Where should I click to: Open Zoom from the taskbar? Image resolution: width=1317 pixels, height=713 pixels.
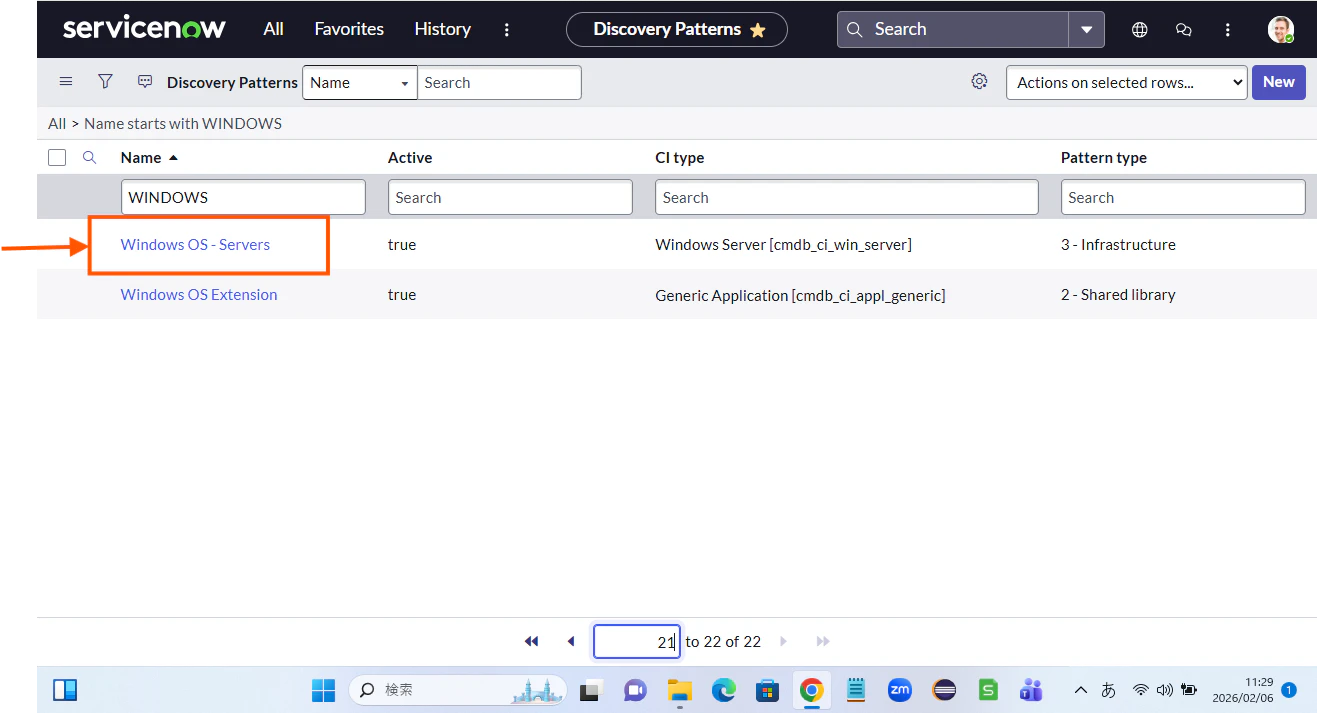[x=900, y=690]
